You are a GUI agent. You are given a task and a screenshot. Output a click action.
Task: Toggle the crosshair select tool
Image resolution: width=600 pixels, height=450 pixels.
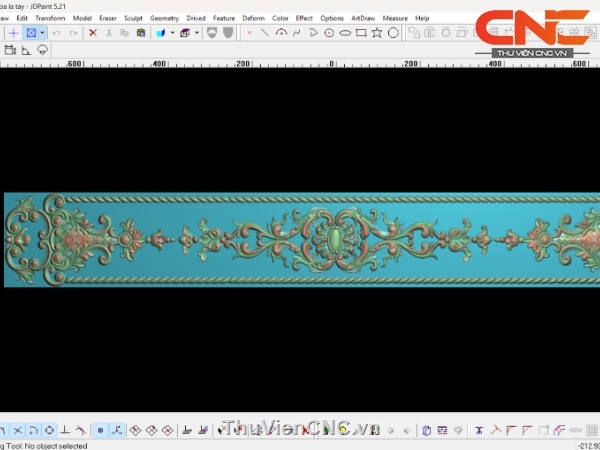tap(14, 33)
